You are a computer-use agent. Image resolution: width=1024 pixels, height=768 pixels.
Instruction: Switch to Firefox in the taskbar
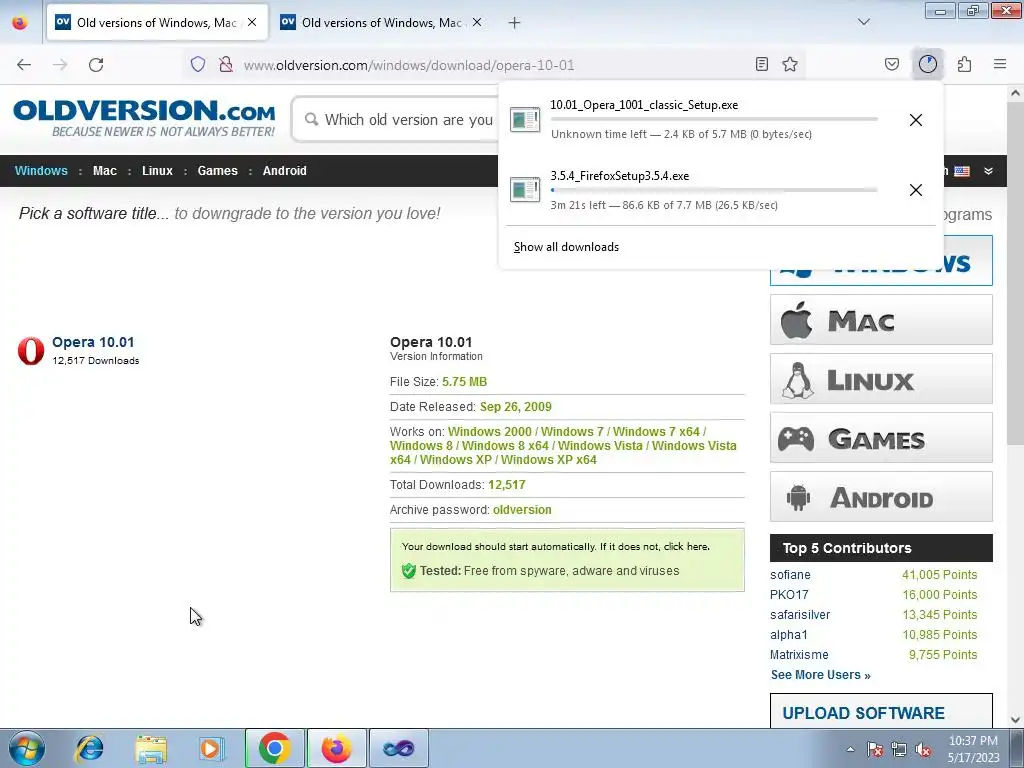pyautogui.click(x=337, y=748)
